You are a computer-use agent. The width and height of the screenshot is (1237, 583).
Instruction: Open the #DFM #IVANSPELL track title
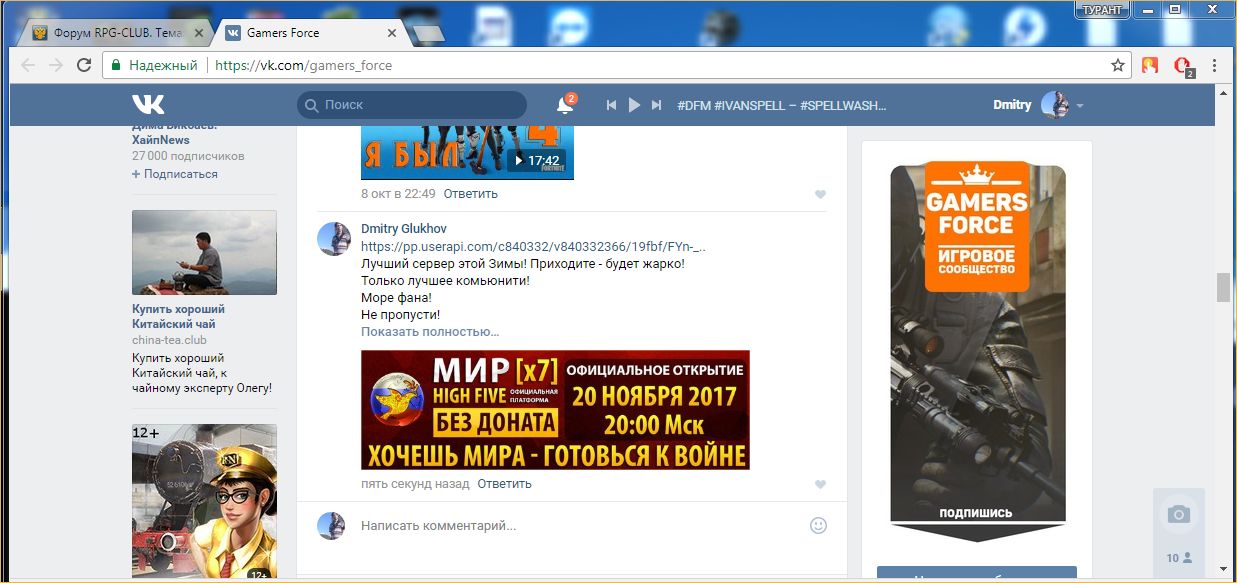[x=782, y=105]
